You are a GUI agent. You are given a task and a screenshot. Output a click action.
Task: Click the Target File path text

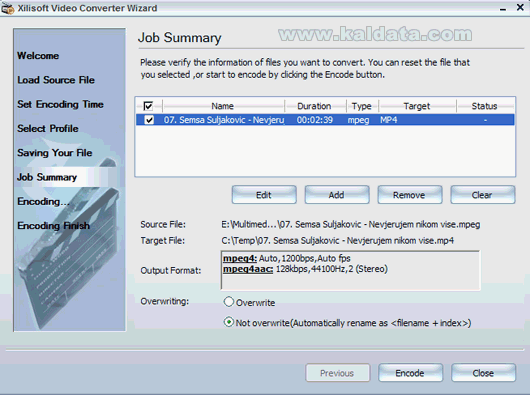pos(337,241)
